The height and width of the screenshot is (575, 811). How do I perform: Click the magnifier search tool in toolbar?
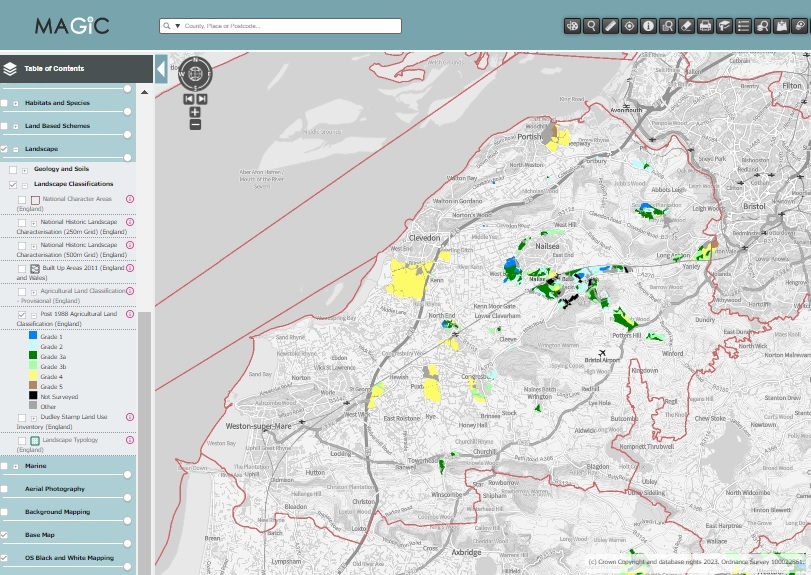[591, 26]
